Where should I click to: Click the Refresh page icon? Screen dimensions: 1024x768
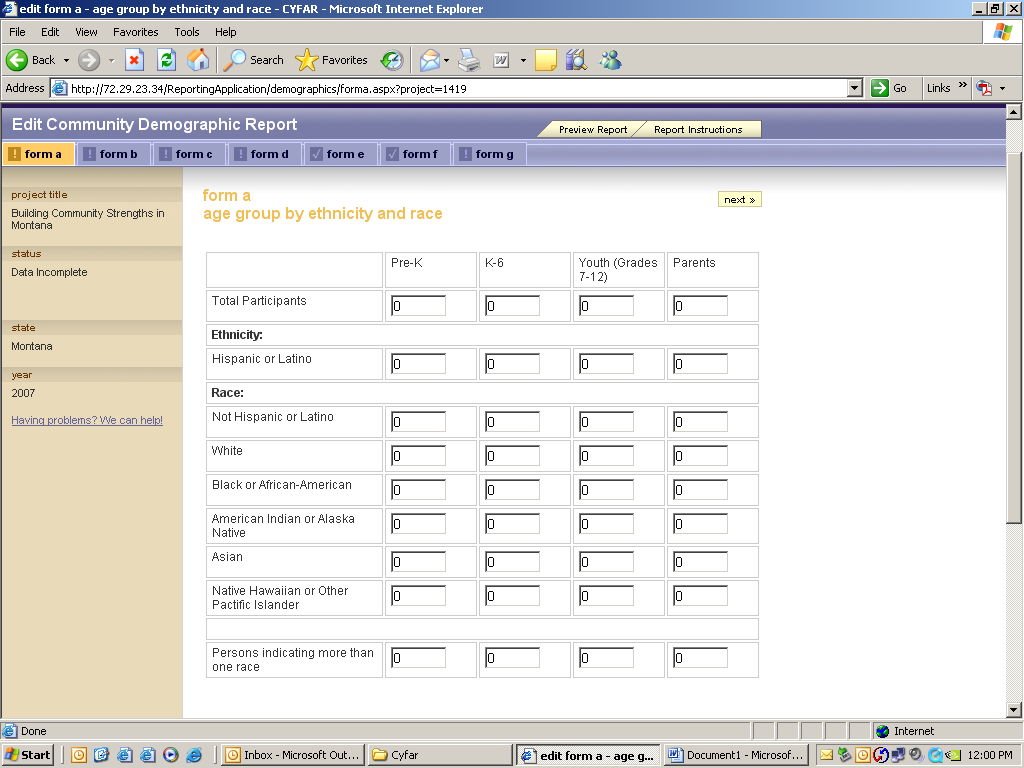(166, 60)
